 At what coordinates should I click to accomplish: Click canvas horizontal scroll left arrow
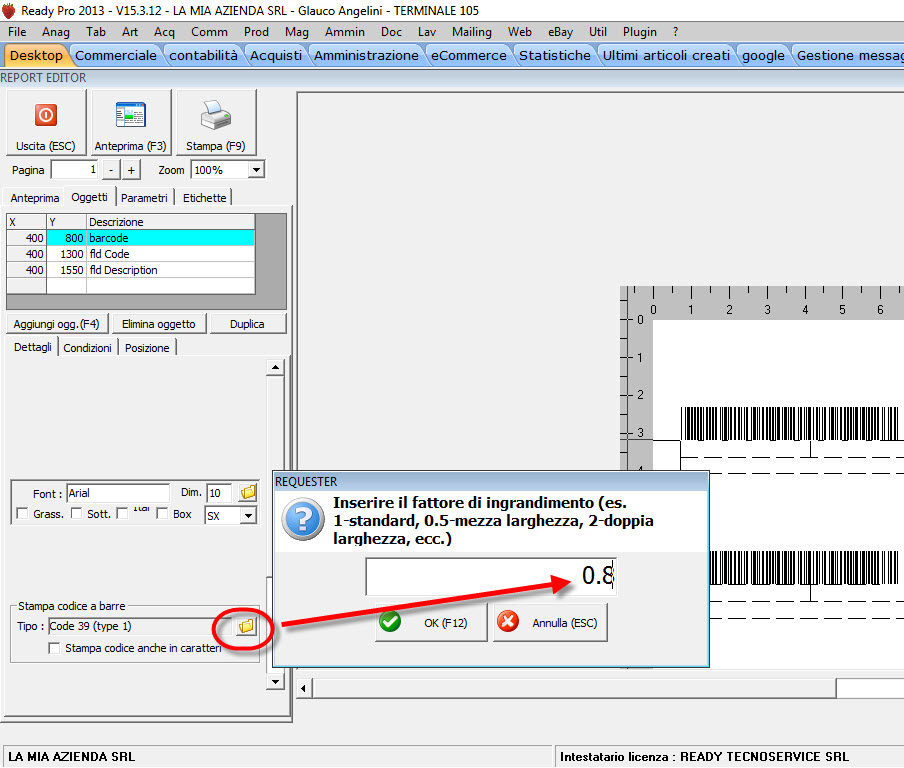(x=304, y=688)
